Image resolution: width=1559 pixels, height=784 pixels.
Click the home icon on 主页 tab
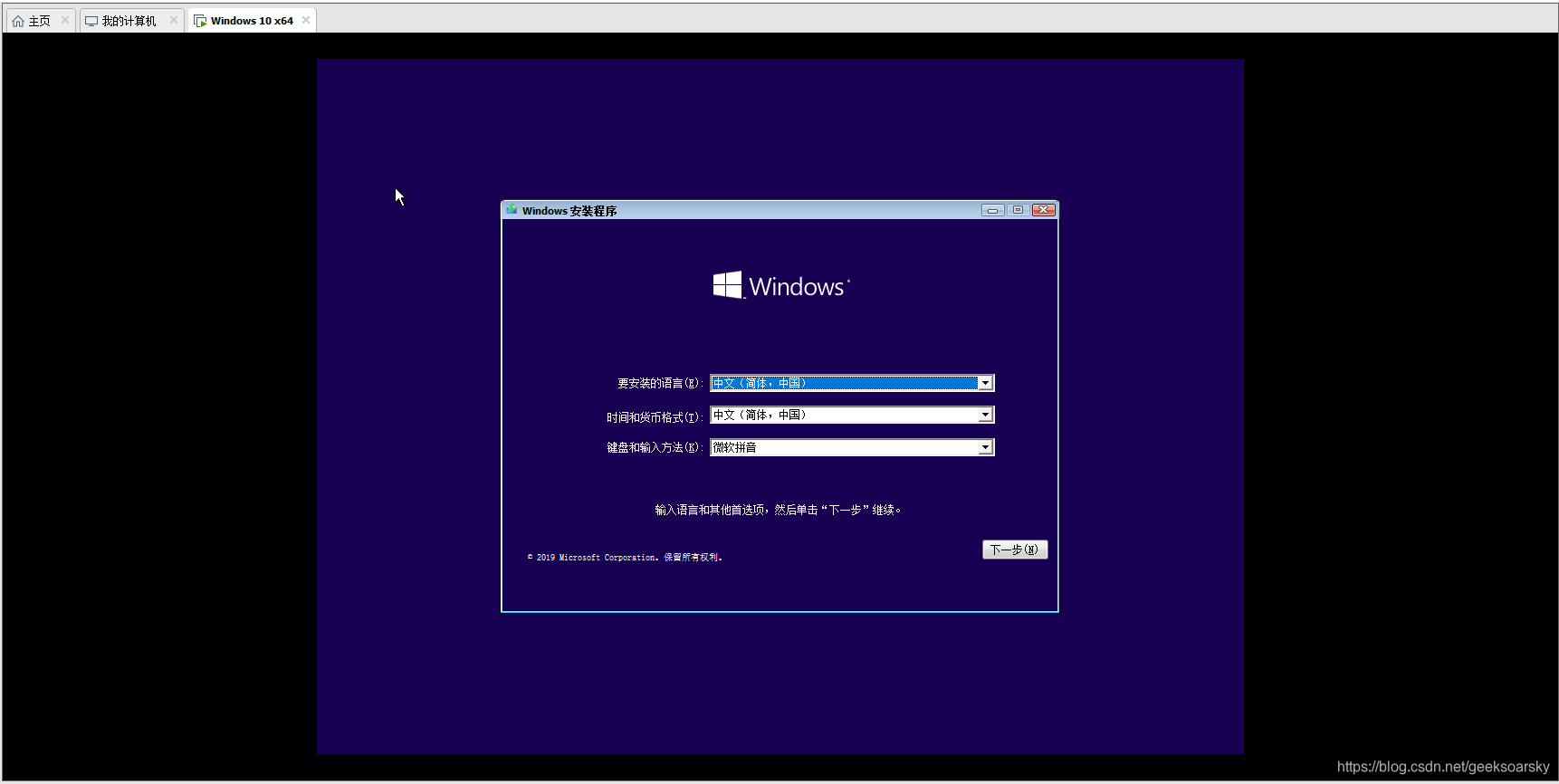[18, 21]
